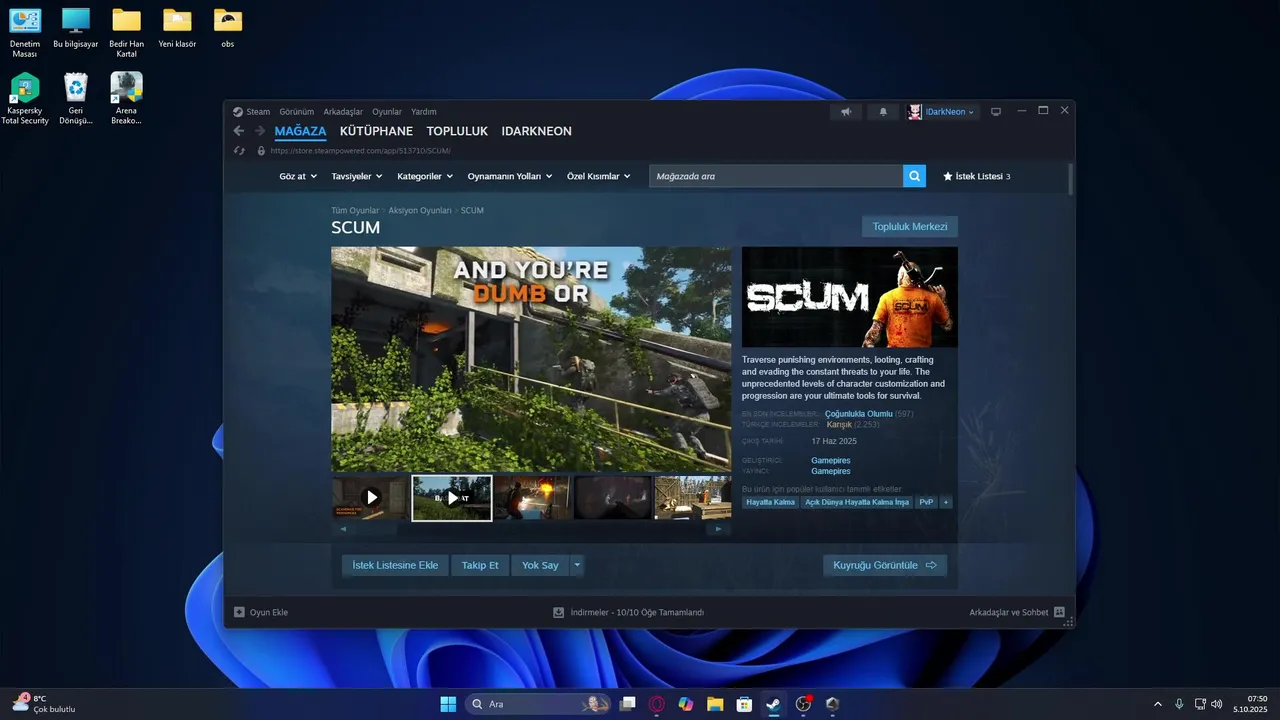Show more tags with the plus tag
1280x720 pixels.
click(x=946, y=502)
